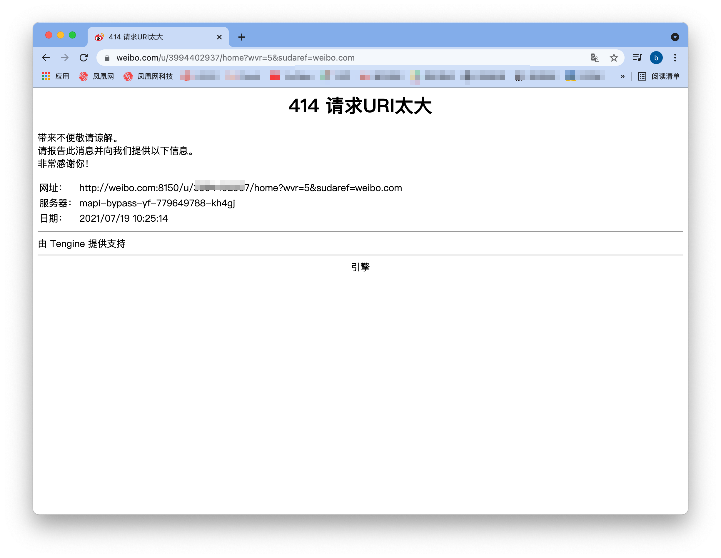Click the 引擎 footer text
This screenshot has height=558, width=721.
[x=360, y=267]
